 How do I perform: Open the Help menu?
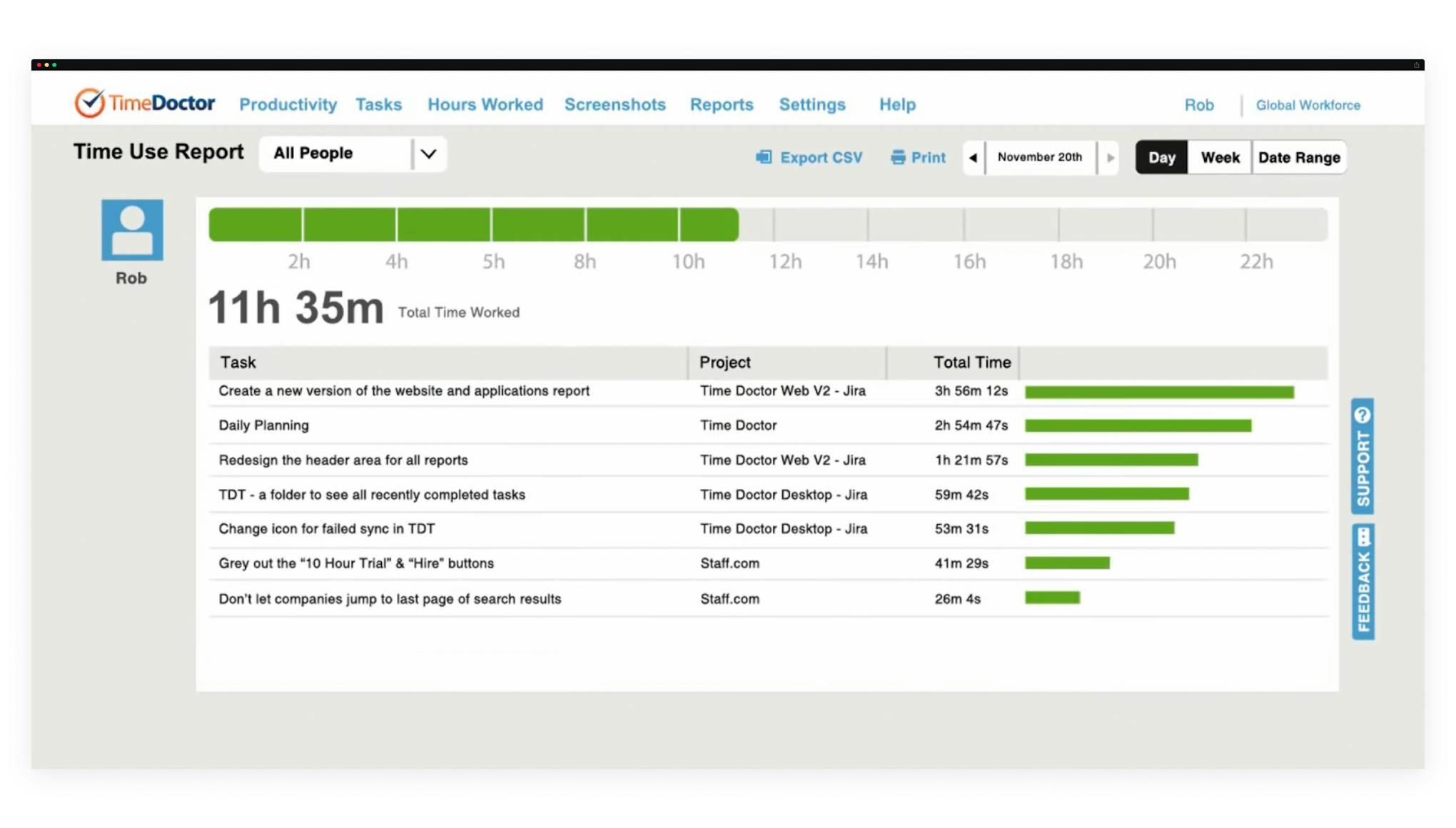click(897, 104)
